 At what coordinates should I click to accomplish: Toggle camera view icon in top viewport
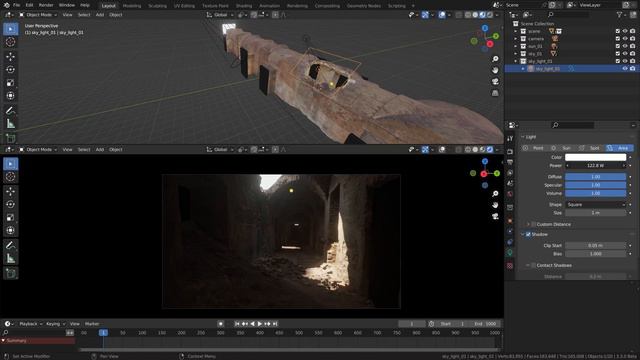point(495,82)
